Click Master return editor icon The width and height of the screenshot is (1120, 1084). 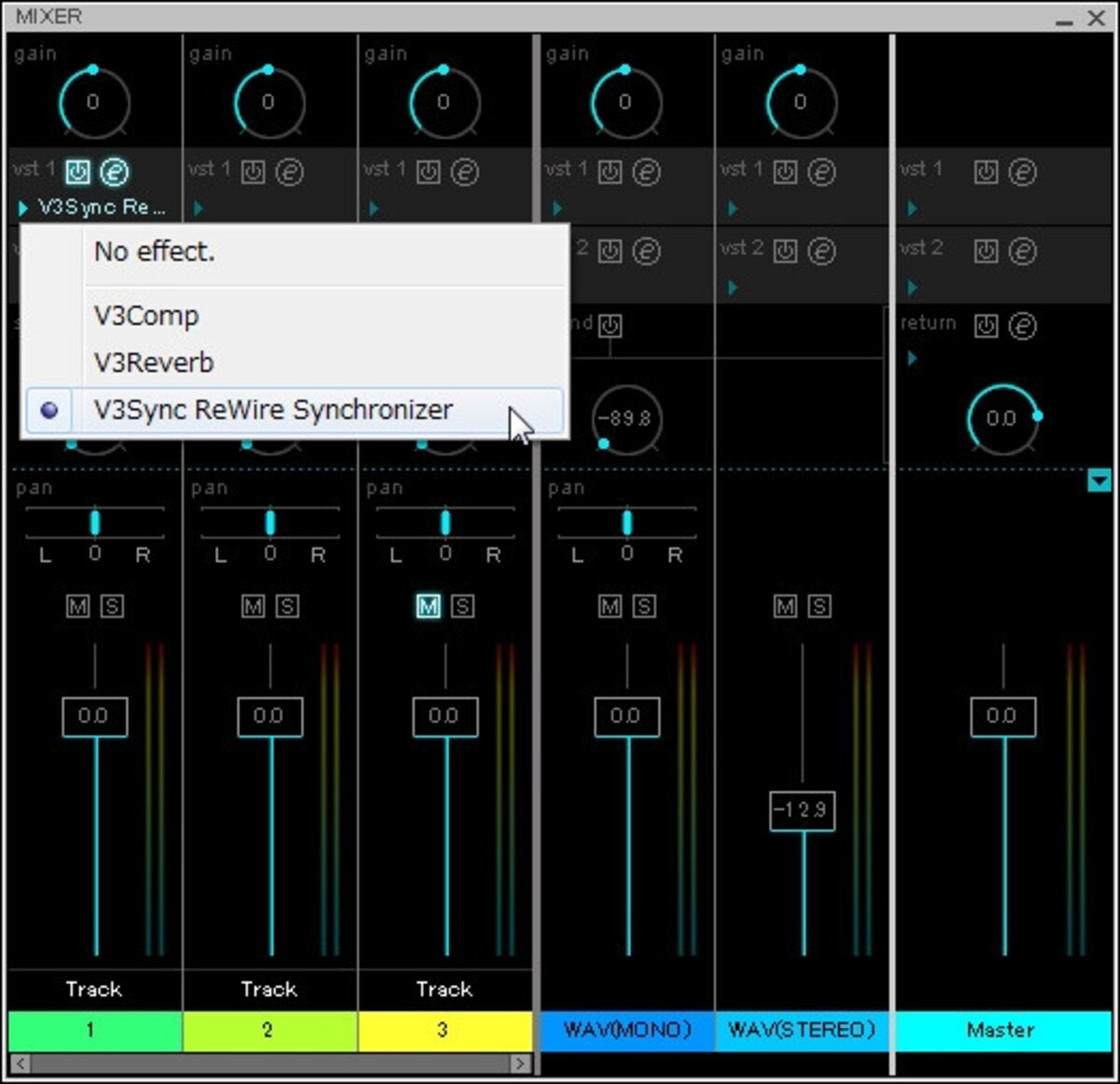(1023, 326)
